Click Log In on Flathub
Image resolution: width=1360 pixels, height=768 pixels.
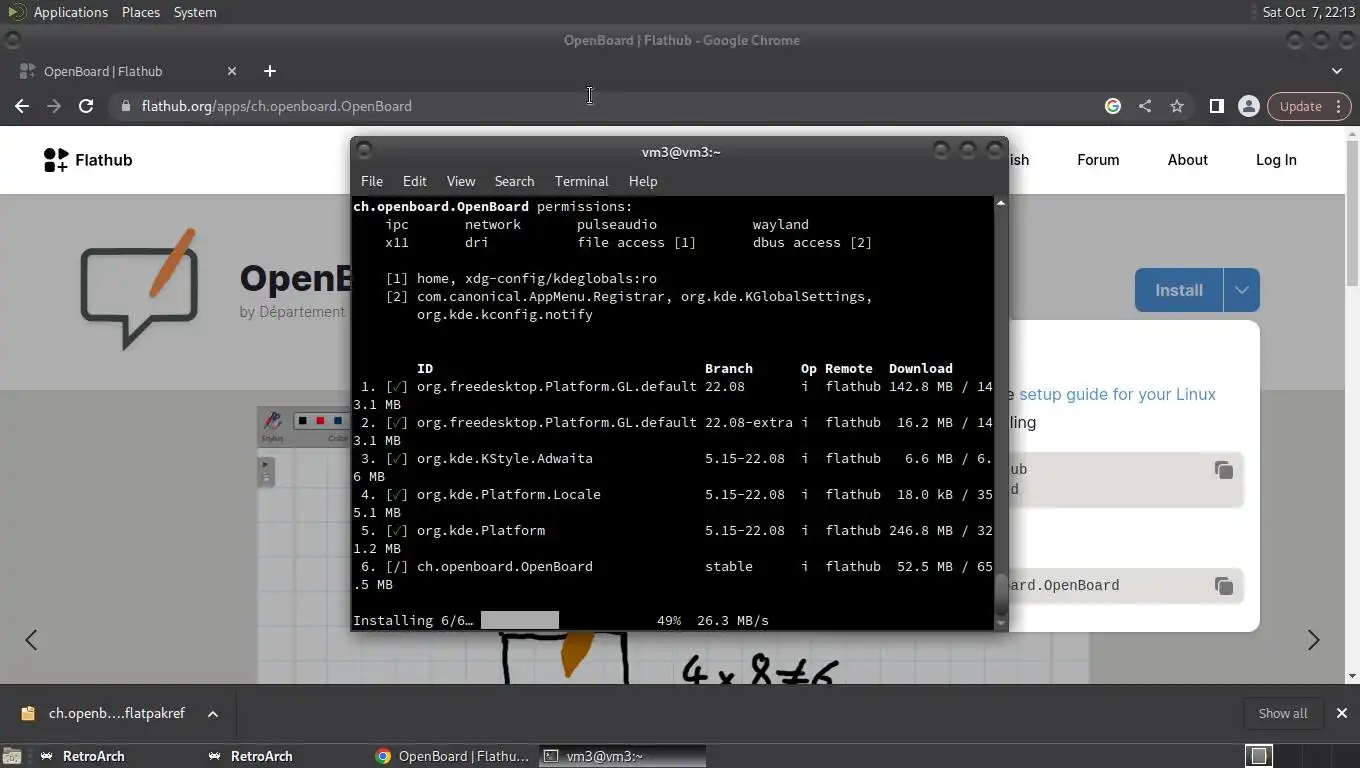click(x=1276, y=160)
